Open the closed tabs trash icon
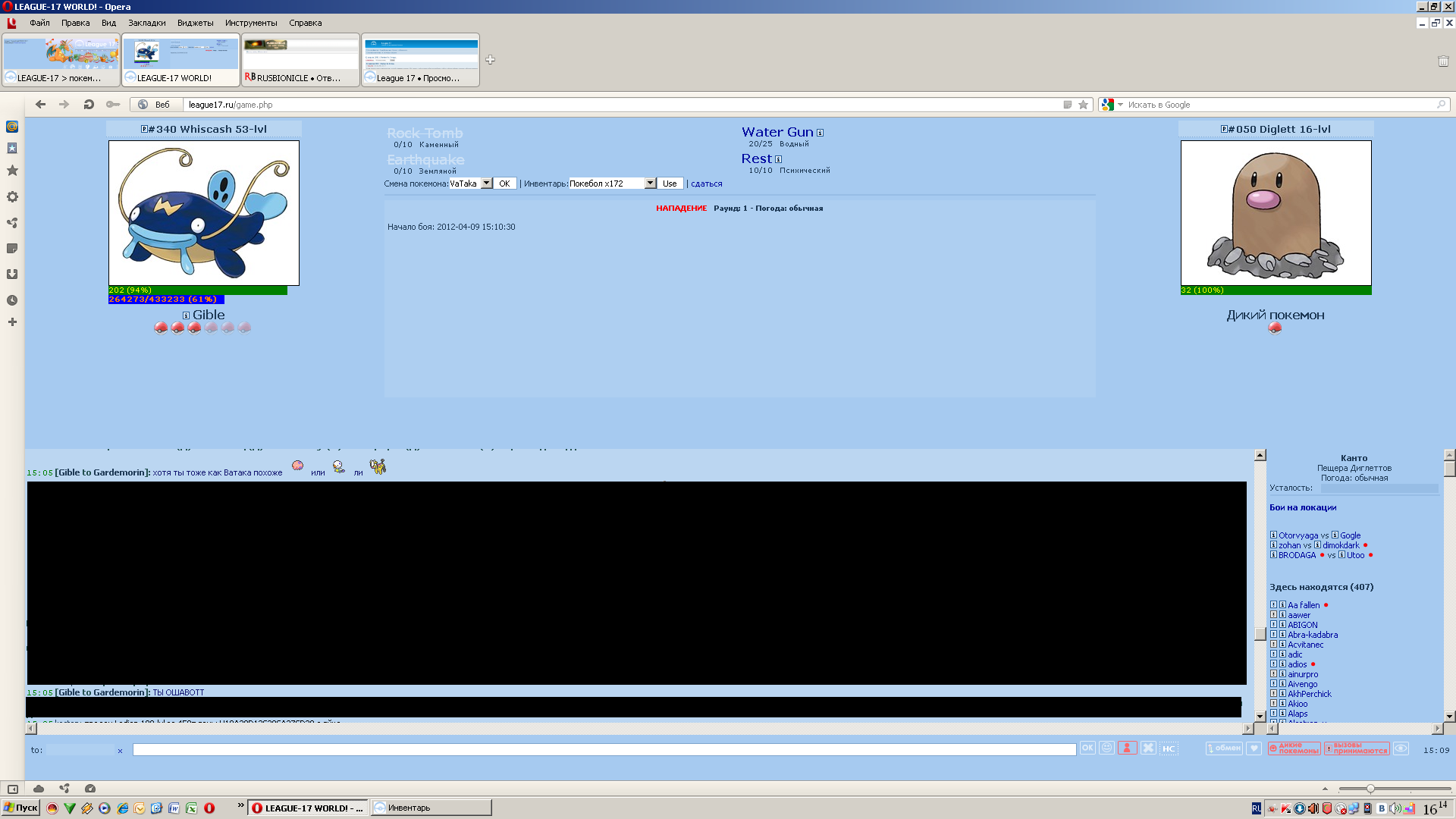 click(x=1443, y=61)
